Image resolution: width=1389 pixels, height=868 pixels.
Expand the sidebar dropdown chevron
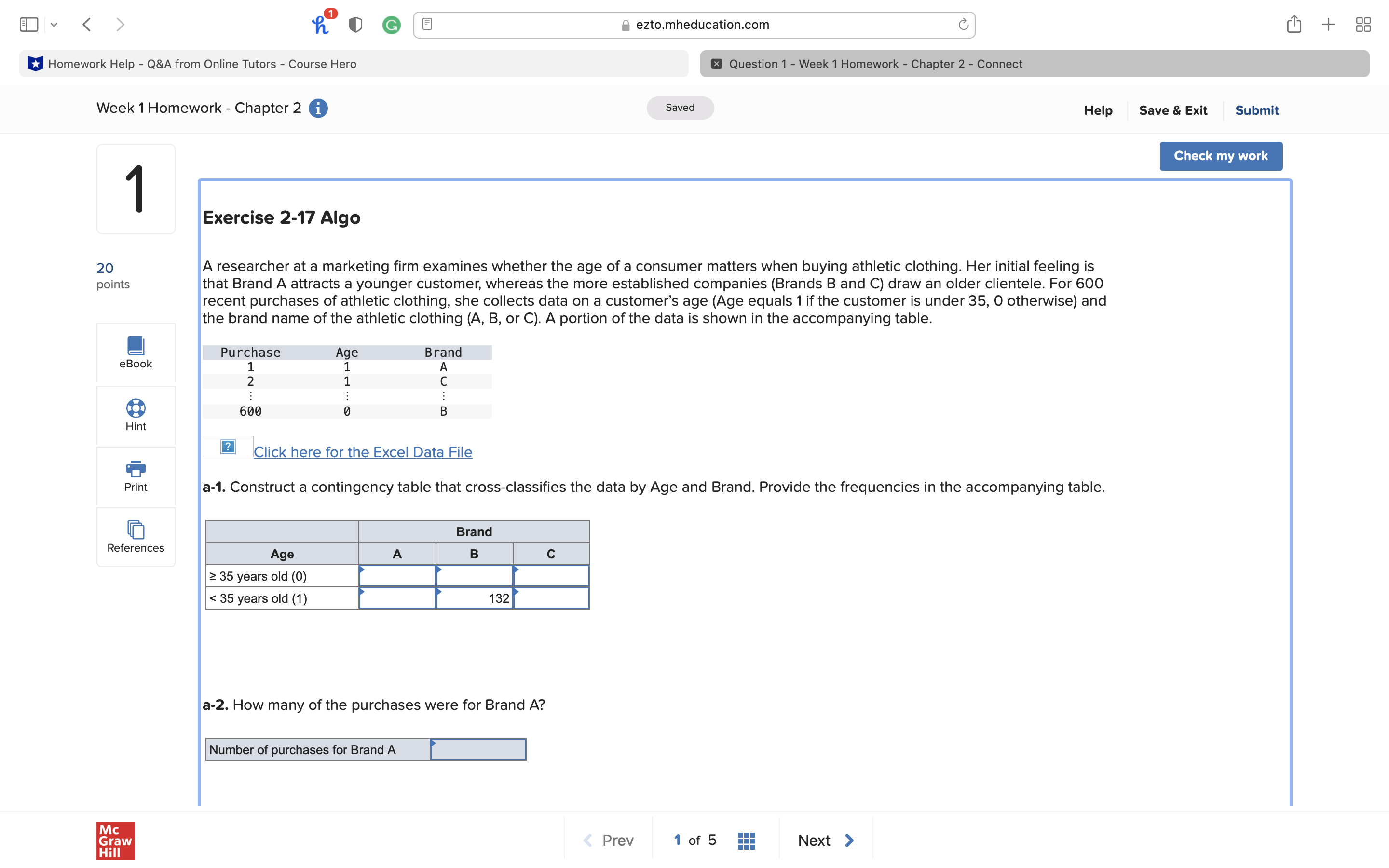click(54, 25)
